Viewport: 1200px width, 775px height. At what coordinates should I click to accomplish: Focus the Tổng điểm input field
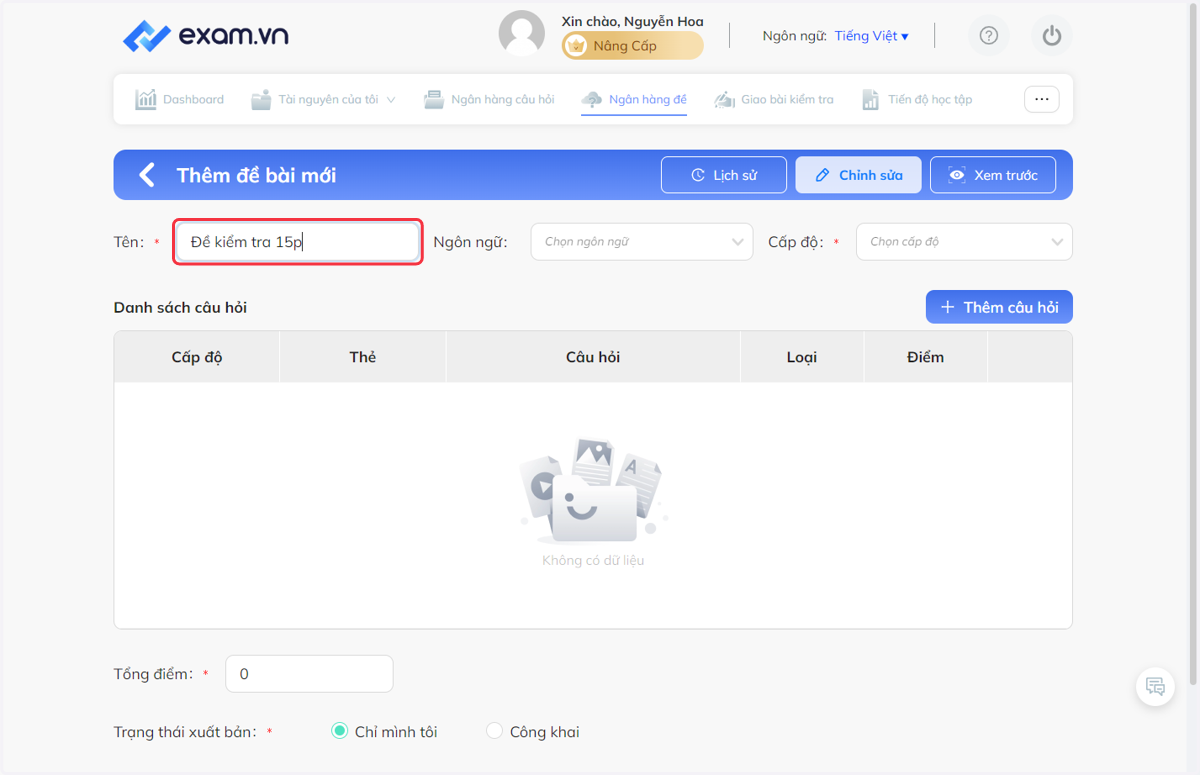tap(309, 674)
